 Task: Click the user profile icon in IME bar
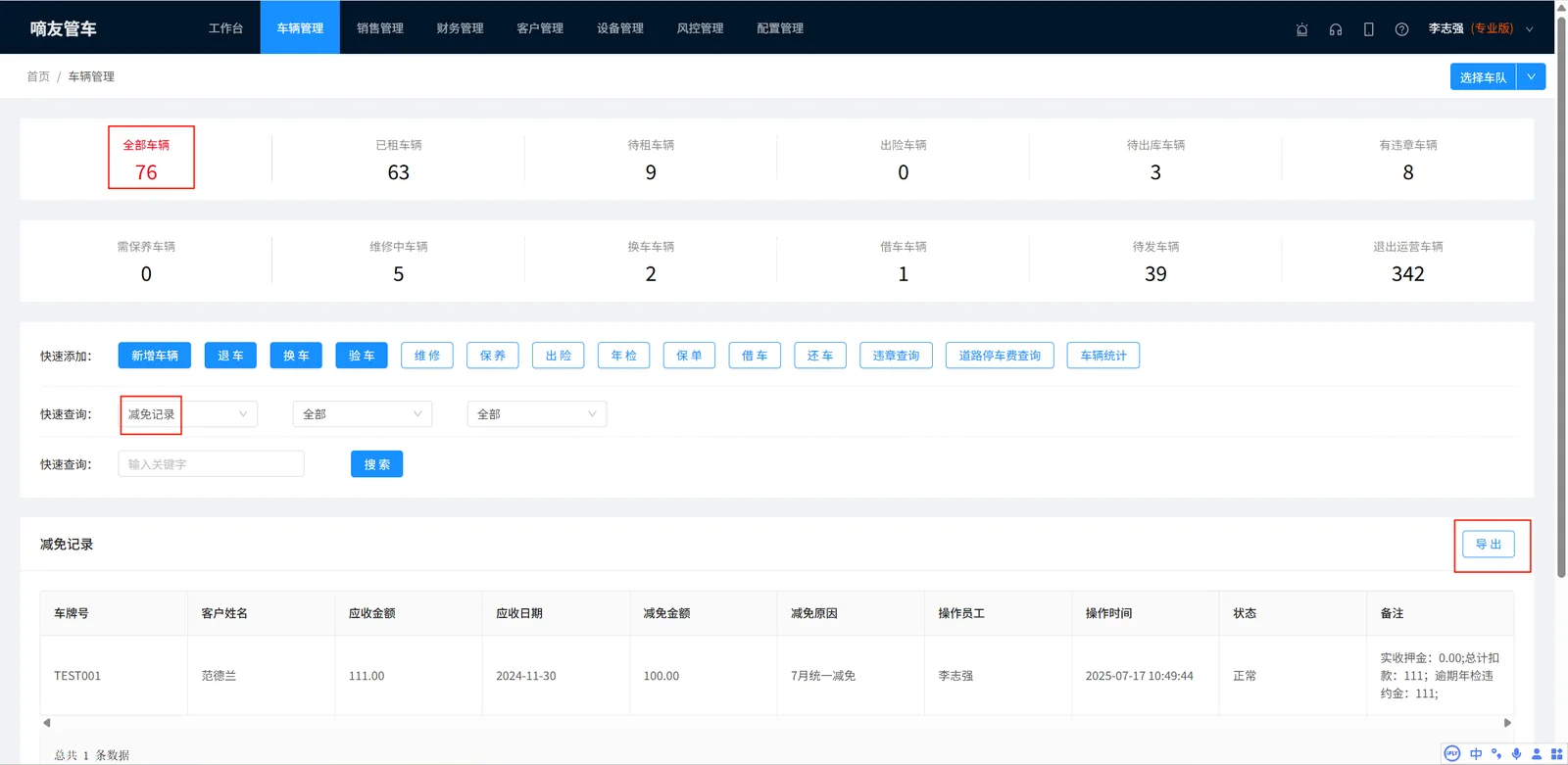1537,753
